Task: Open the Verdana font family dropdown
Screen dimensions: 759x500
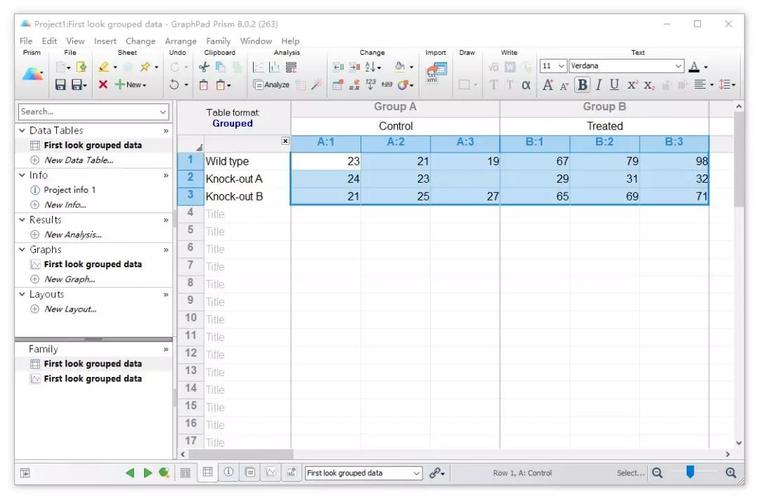Action: coord(679,66)
